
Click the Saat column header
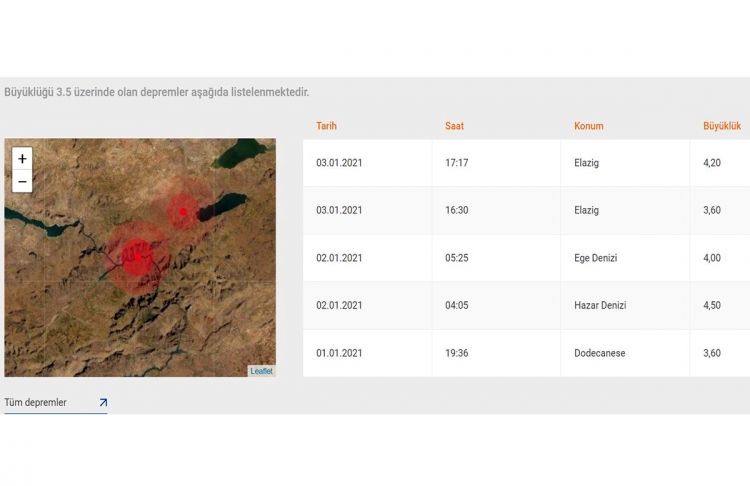pyautogui.click(x=454, y=126)
